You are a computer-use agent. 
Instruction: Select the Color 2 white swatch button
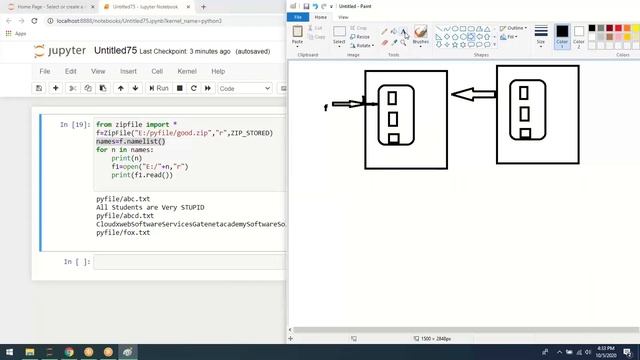pos(578,36)
